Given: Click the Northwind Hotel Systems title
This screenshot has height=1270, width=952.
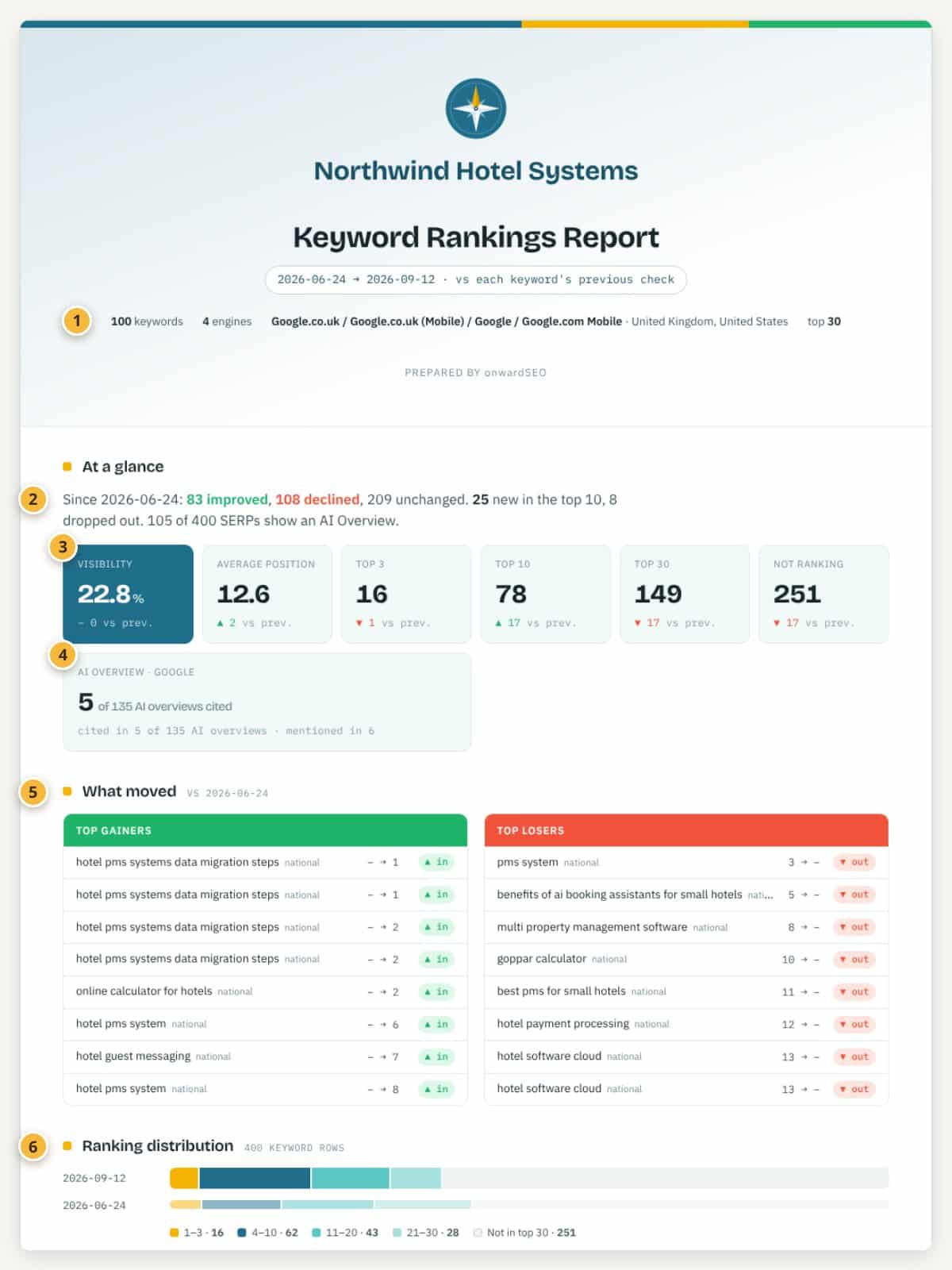Looking at the screenshot, I should pyautogui.click(x=476, y=171).
